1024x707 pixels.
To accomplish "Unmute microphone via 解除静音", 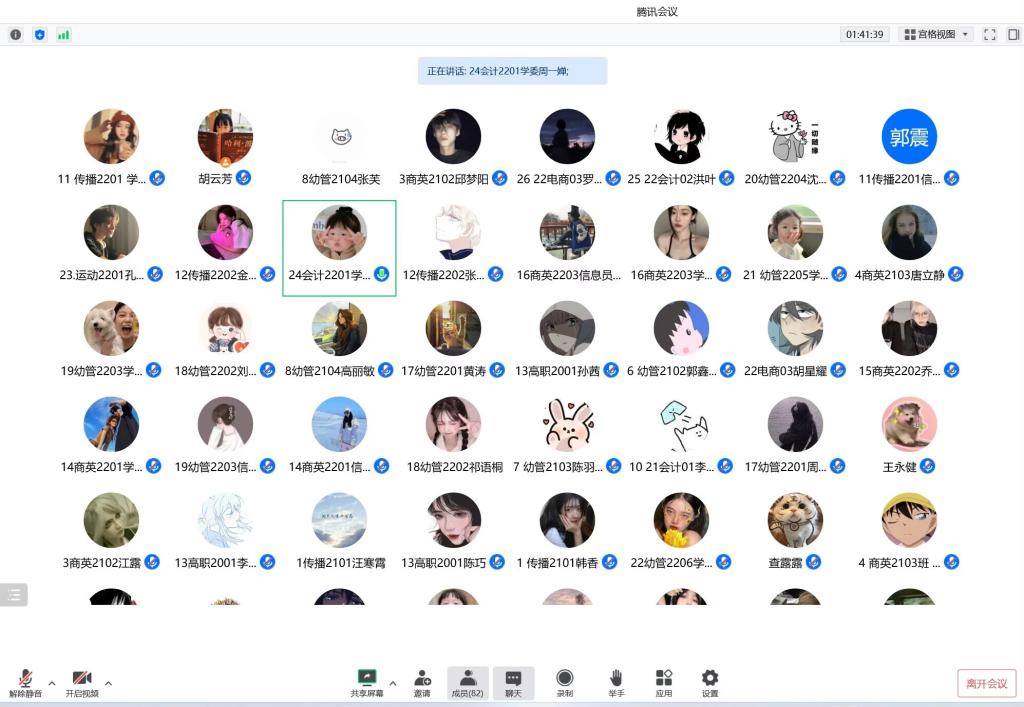I will (25, 682).
